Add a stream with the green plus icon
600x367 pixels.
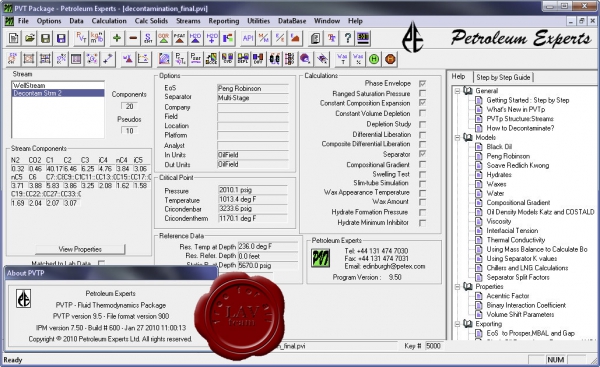(x=117, y=38)
